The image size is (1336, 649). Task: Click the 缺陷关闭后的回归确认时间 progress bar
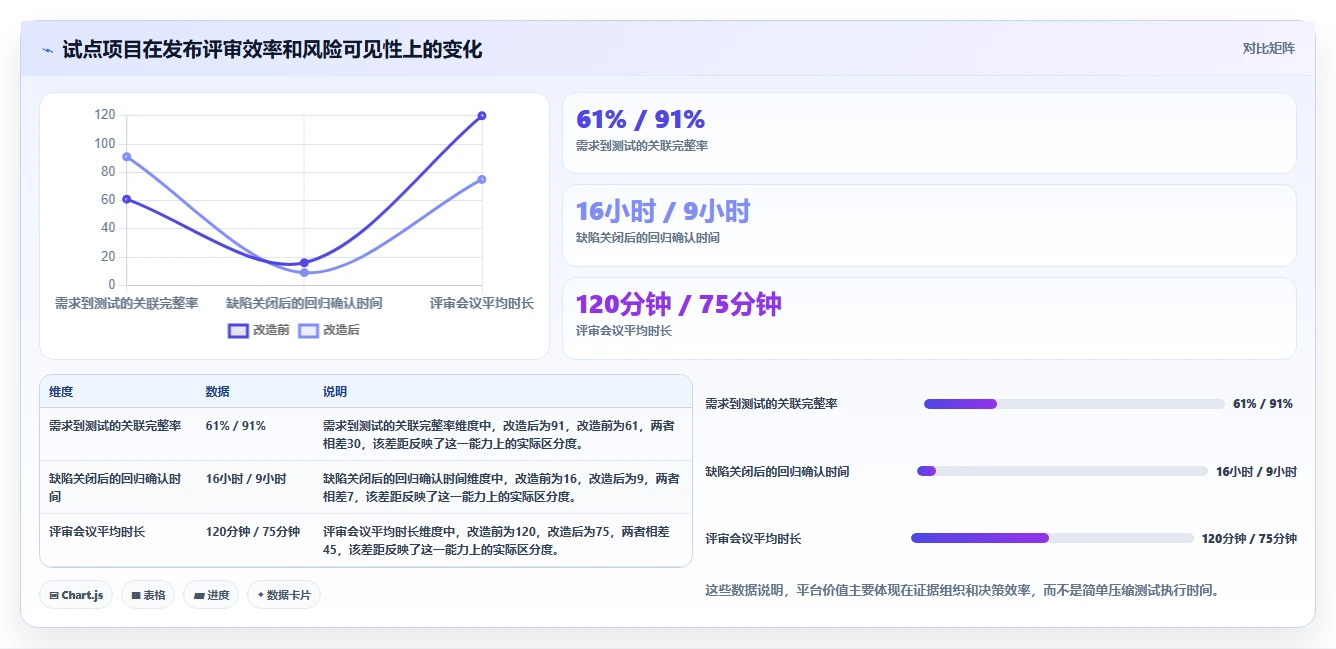click(1062, 471)
